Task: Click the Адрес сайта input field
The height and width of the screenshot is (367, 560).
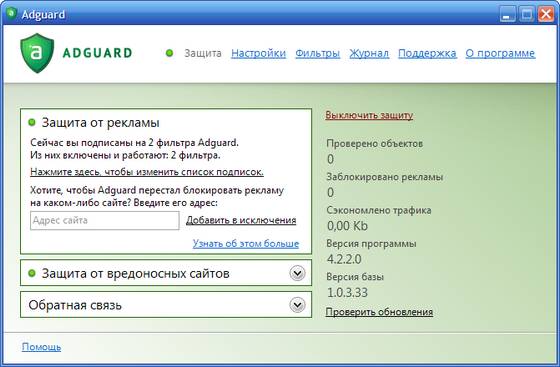Action: [105, 221]
